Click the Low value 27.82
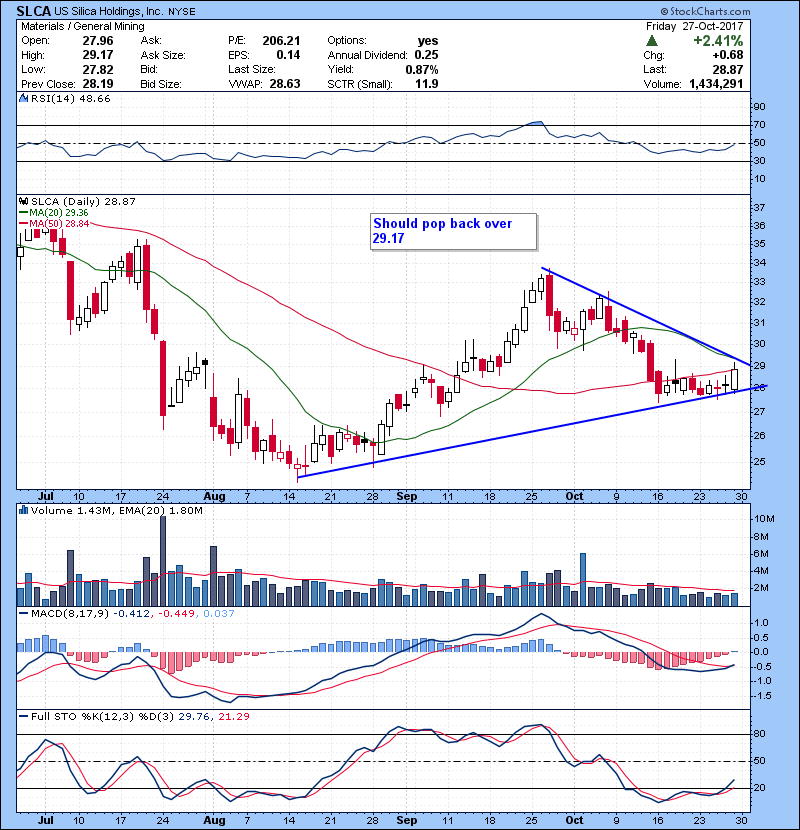This screenshot has width=800, height=830. point(98,69)
